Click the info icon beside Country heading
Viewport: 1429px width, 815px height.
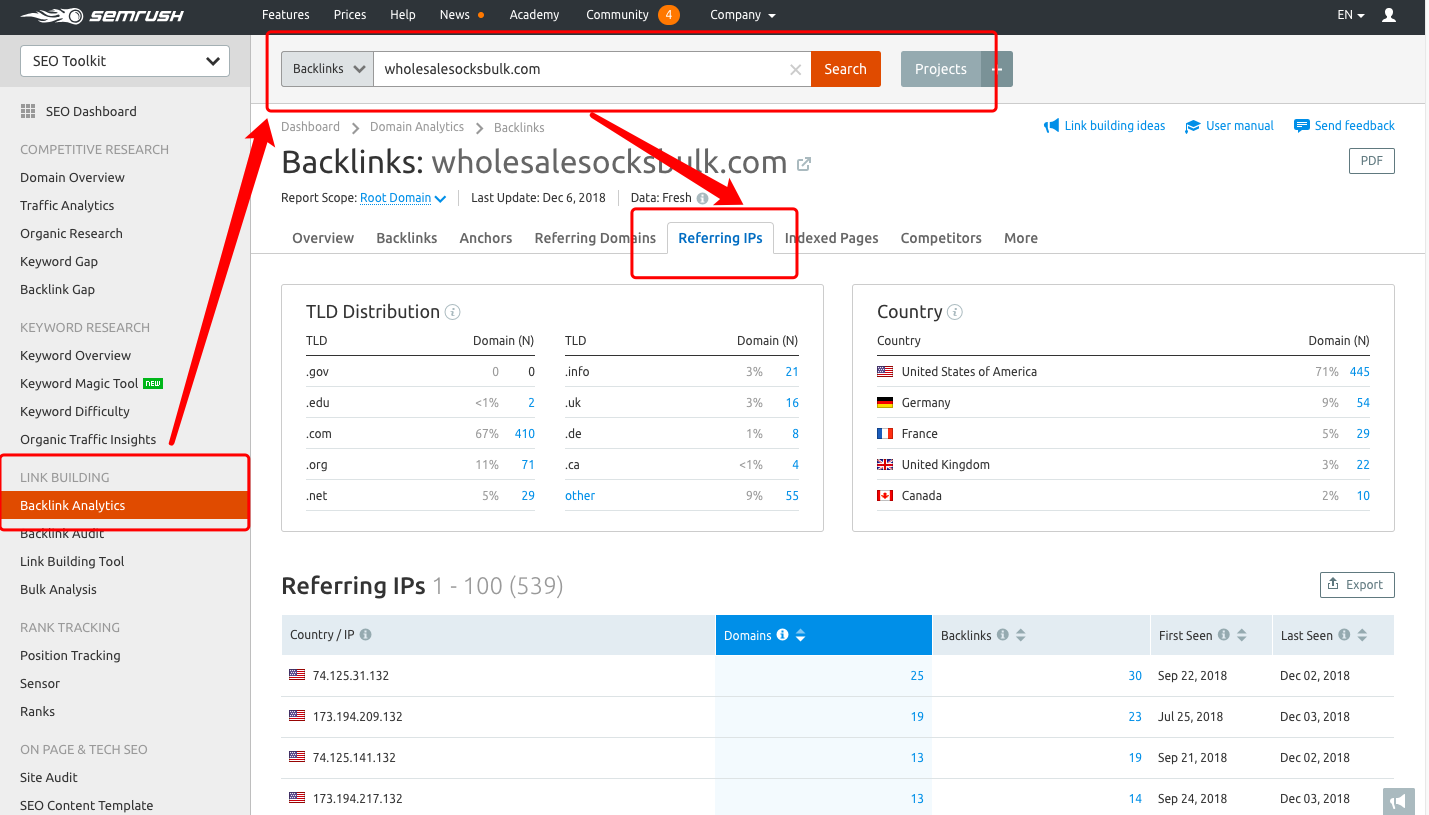954,311
